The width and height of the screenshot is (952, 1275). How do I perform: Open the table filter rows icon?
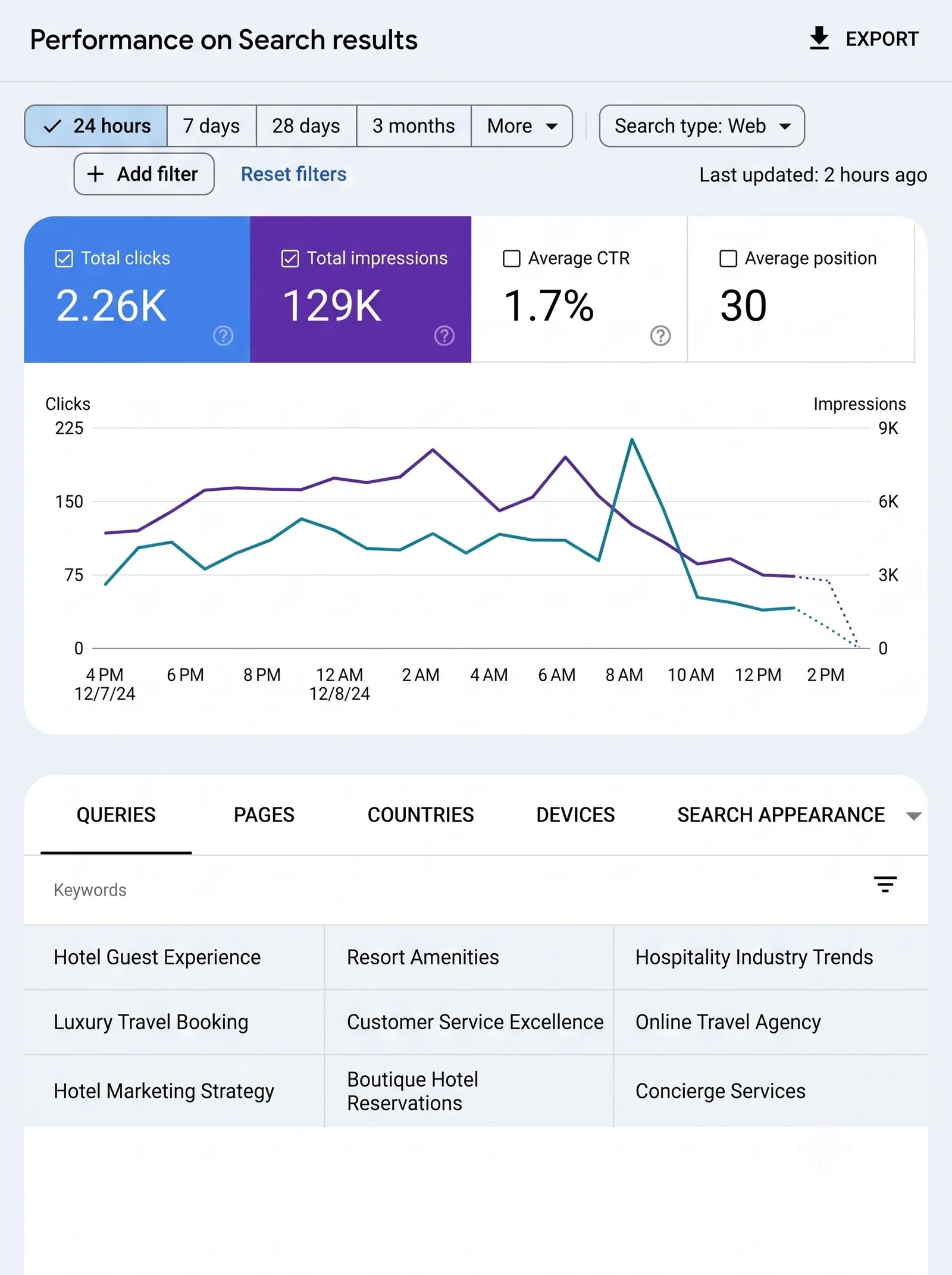885,884
